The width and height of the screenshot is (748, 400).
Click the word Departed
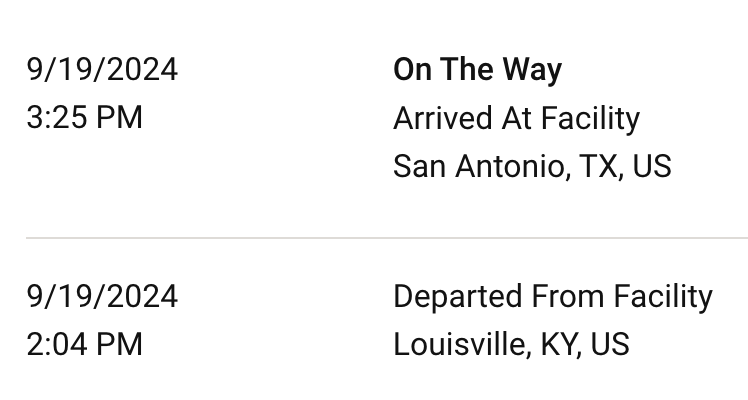[458, 297]
